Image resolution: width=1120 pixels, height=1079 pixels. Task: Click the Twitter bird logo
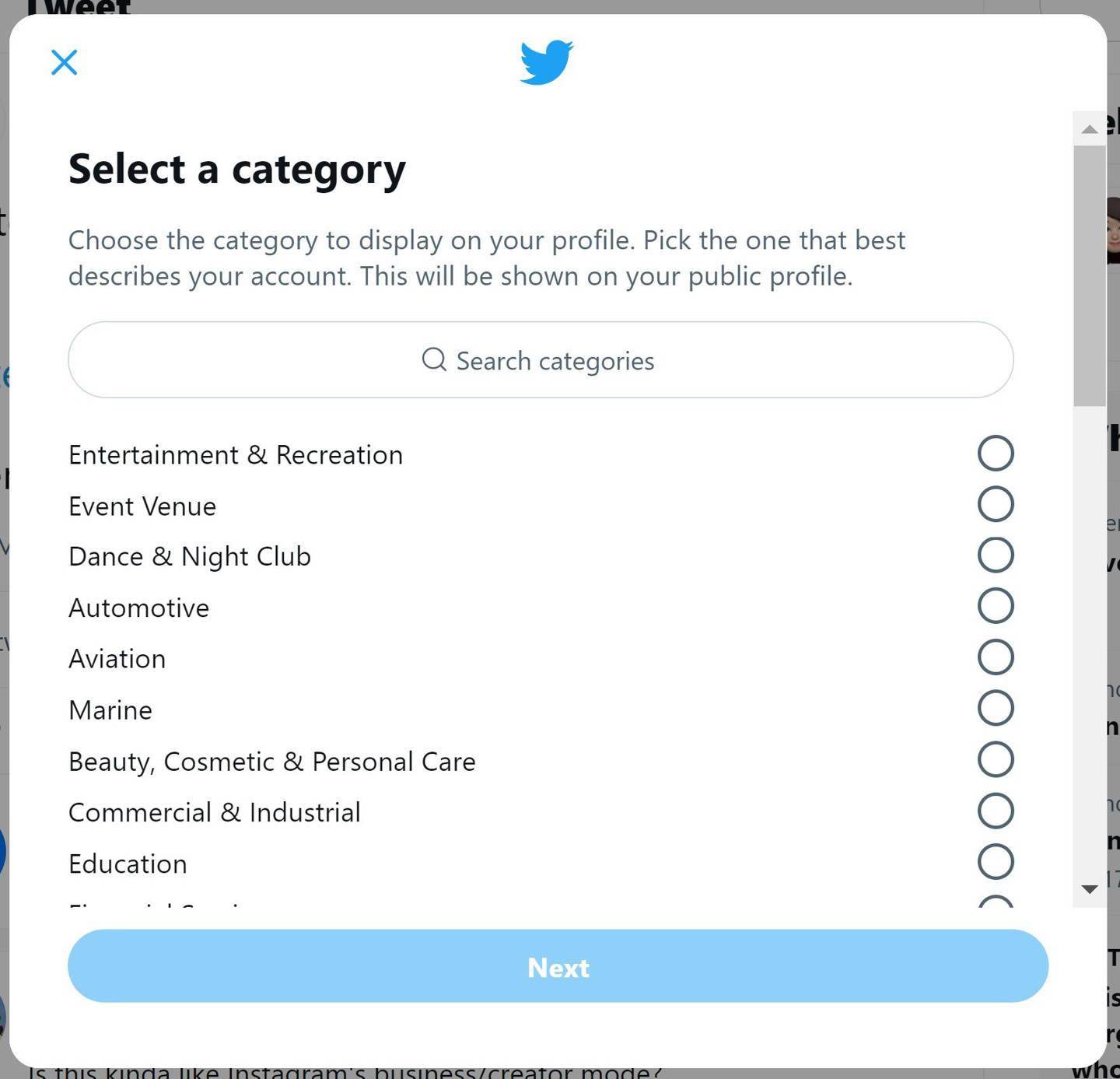(547, 62)
